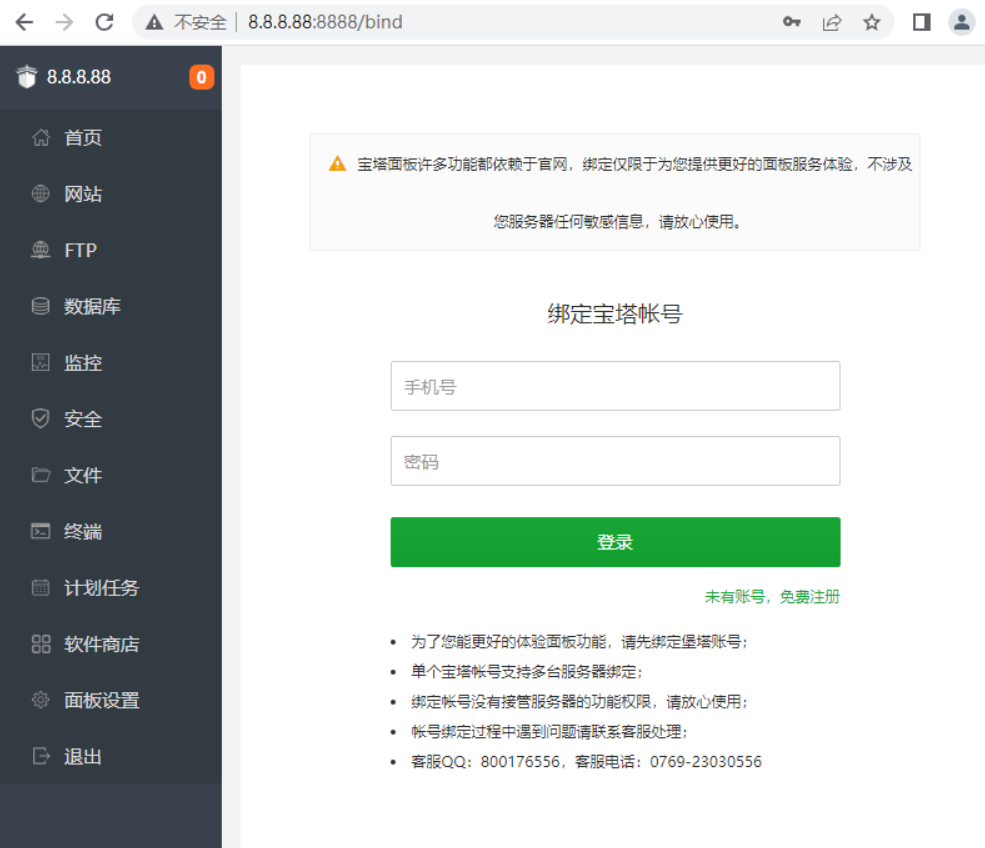Focus the 密码 password field
This screenshot has width=985, height=848.
(x=615, y=461)
